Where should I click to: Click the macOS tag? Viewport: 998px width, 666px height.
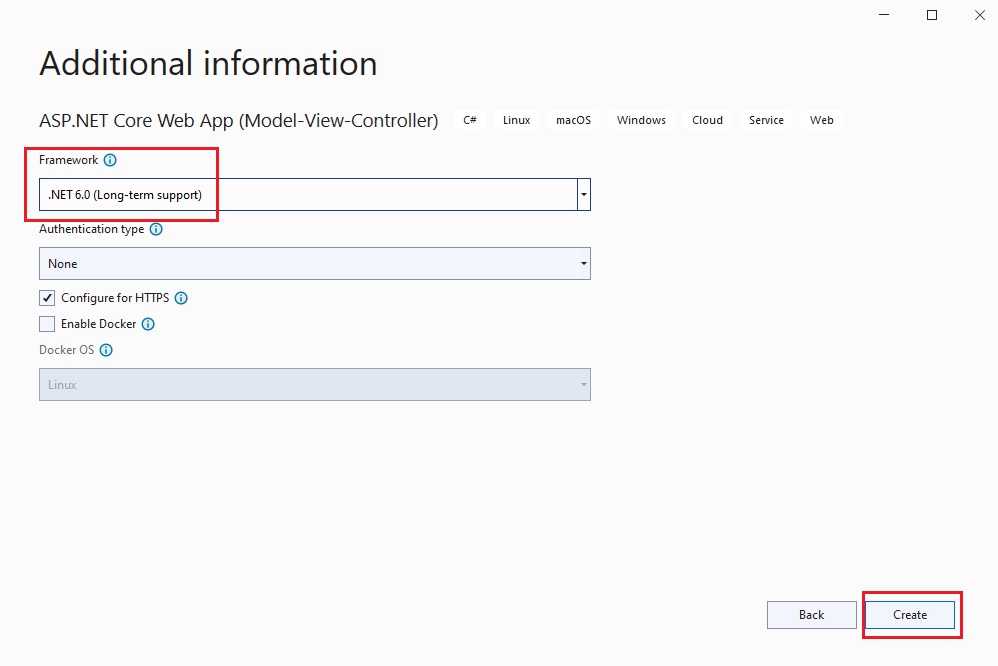[573, 120]
